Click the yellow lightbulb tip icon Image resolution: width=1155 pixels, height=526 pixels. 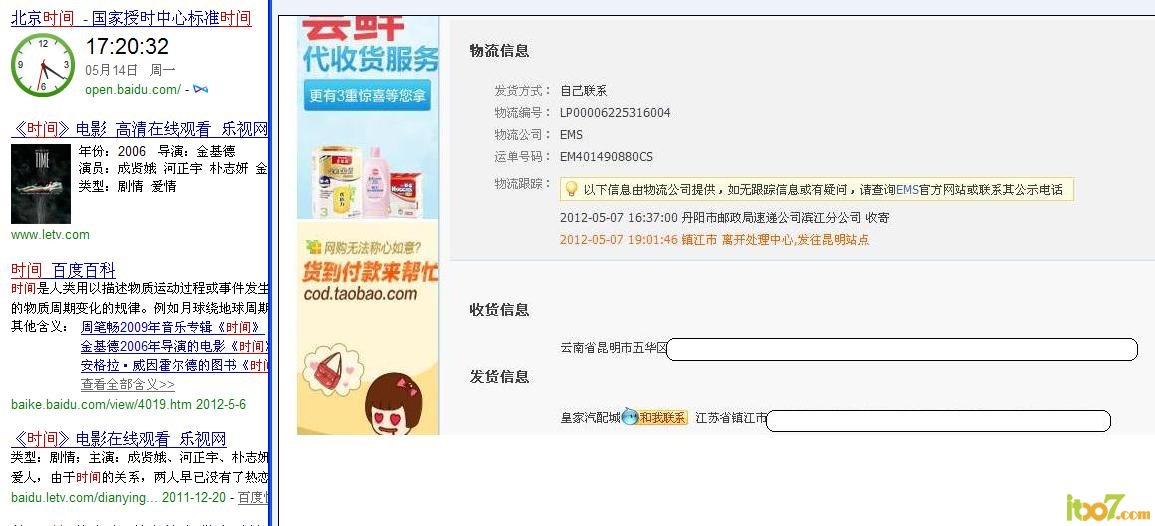click(571, 189)
